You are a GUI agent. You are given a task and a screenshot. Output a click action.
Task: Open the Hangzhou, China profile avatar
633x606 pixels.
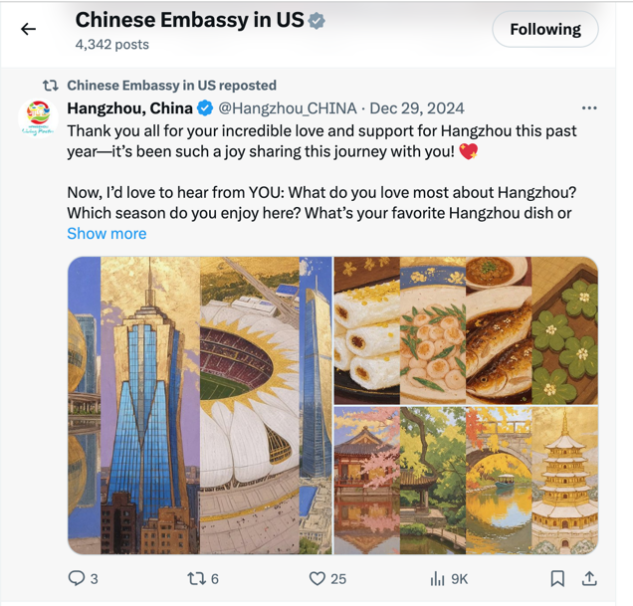pyautogui.click(x=38, y=118)
